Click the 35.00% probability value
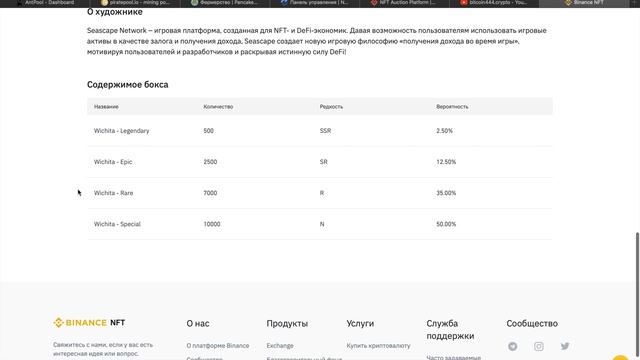640x360 pixels. (446, 193)
